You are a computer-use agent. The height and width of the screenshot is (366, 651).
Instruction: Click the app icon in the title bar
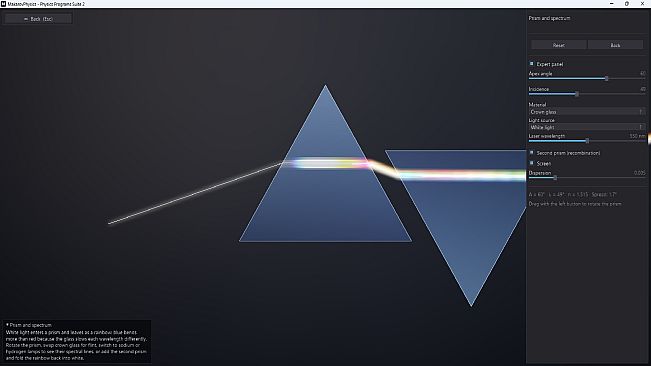point(3,4)
